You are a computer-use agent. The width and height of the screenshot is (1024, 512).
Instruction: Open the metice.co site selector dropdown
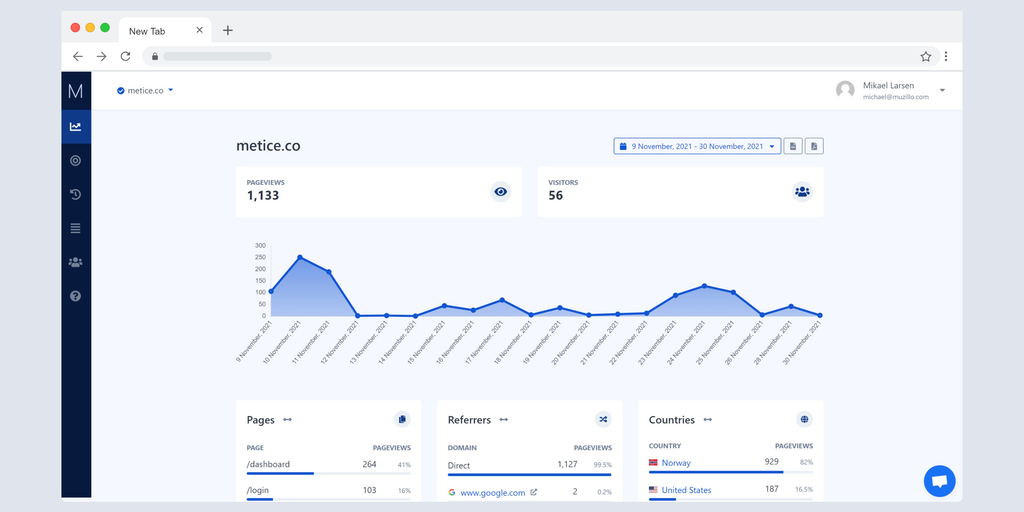click(145, 91)
